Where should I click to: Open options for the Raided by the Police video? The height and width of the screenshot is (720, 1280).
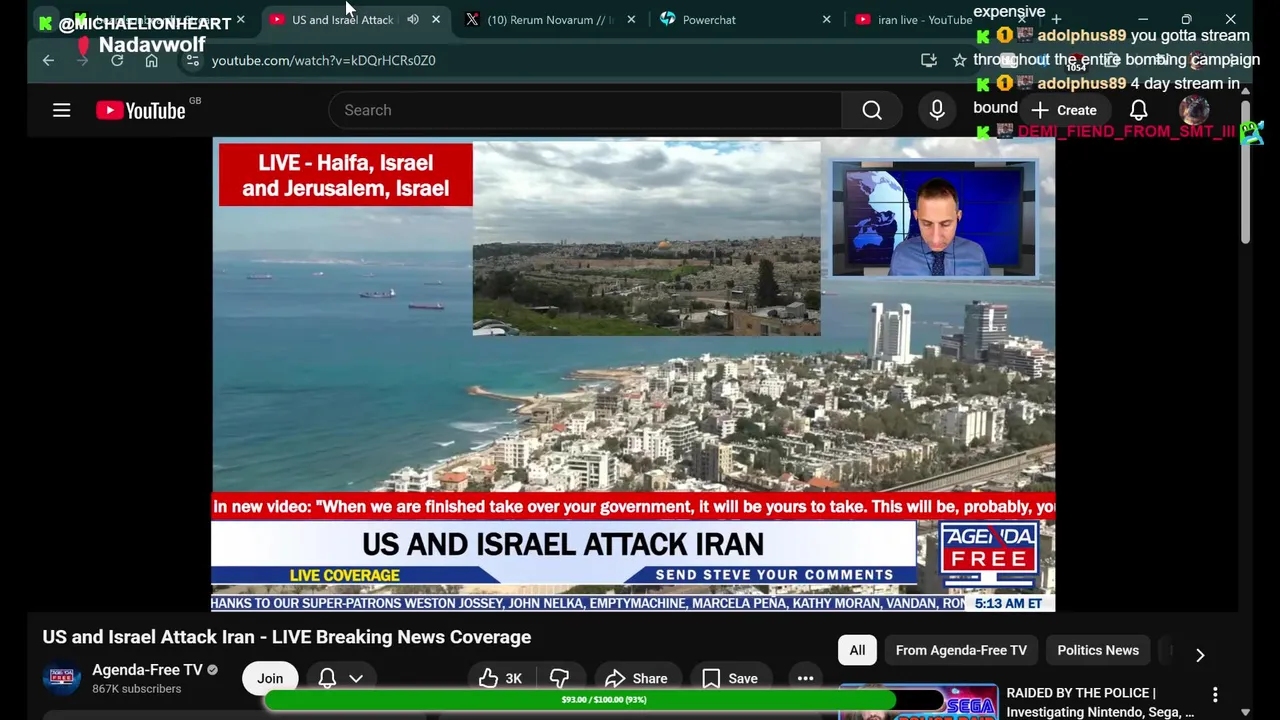tap(1215, 694)
